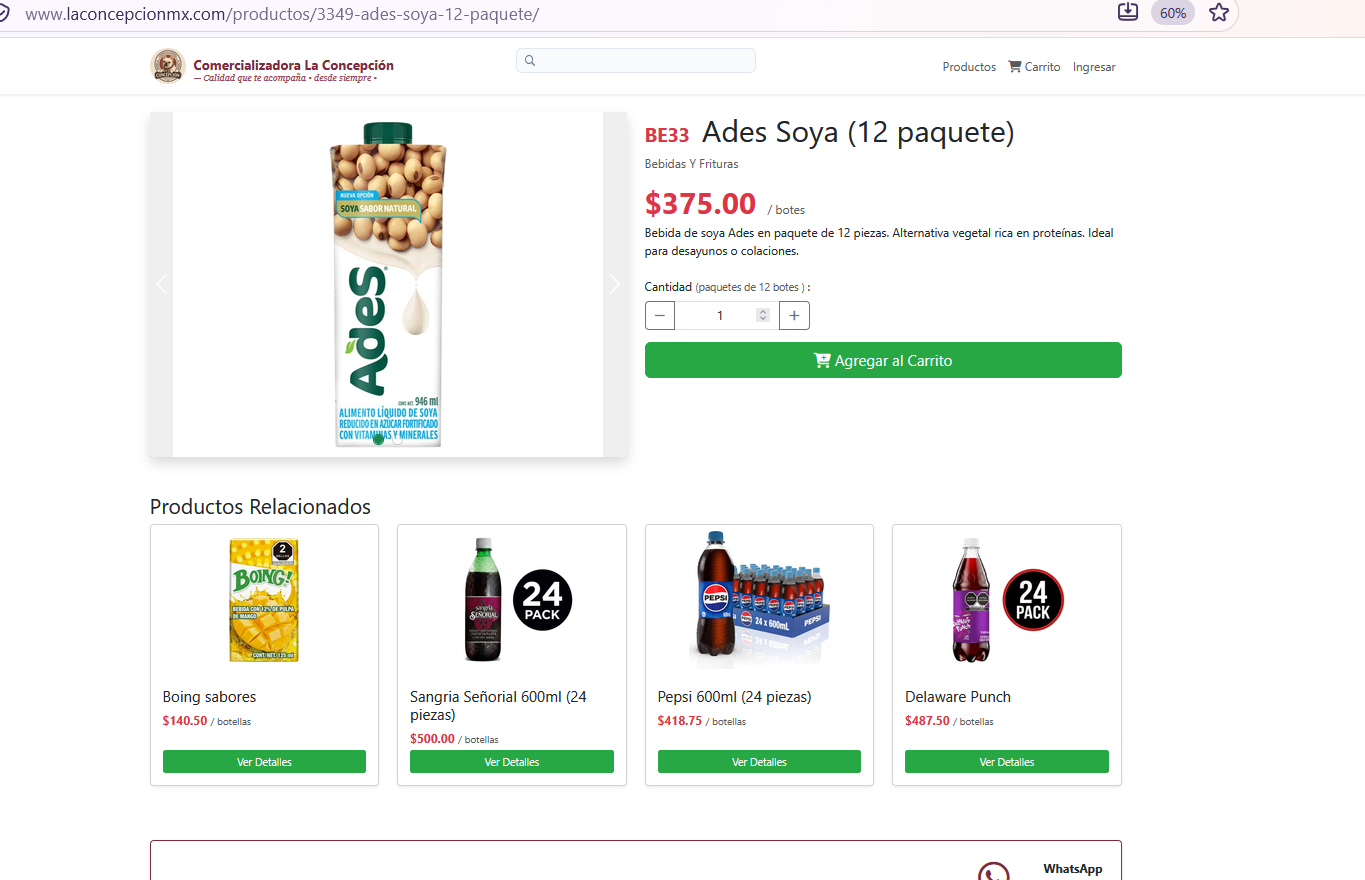Select the carousel indicator dot
The image size is (1365, 880).
[378, 439]
